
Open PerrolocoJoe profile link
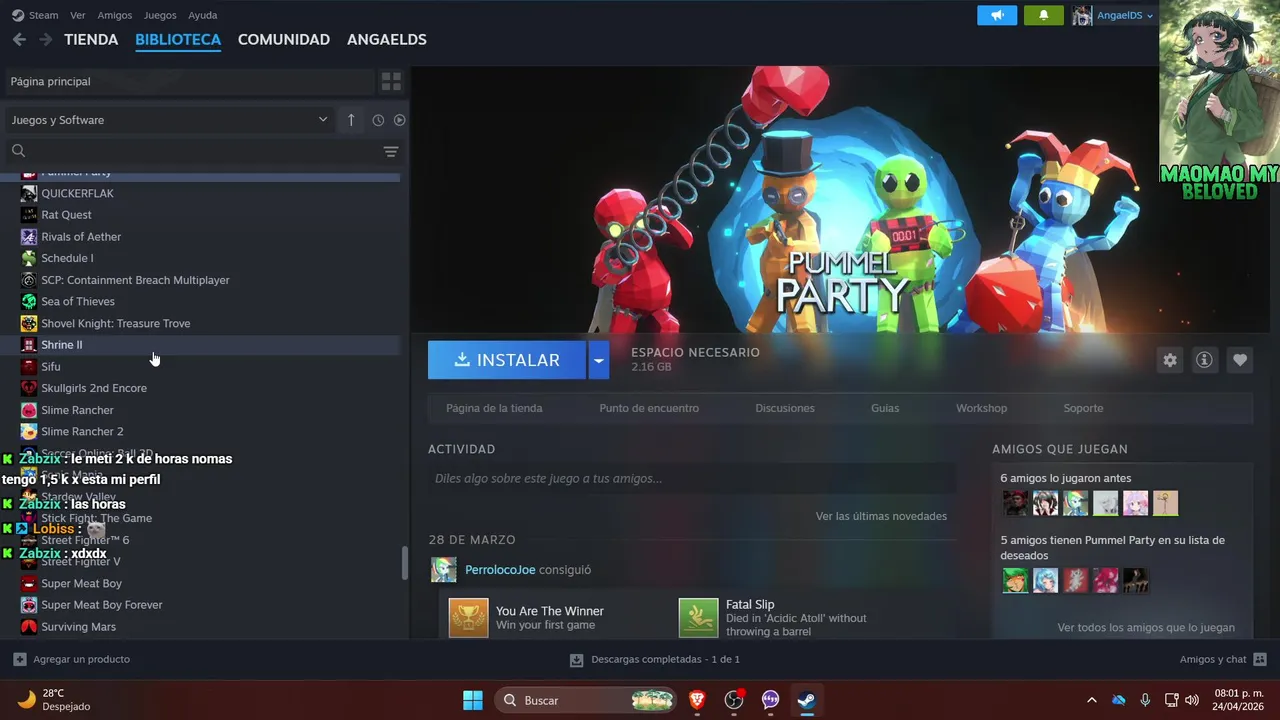pos(500,570)
